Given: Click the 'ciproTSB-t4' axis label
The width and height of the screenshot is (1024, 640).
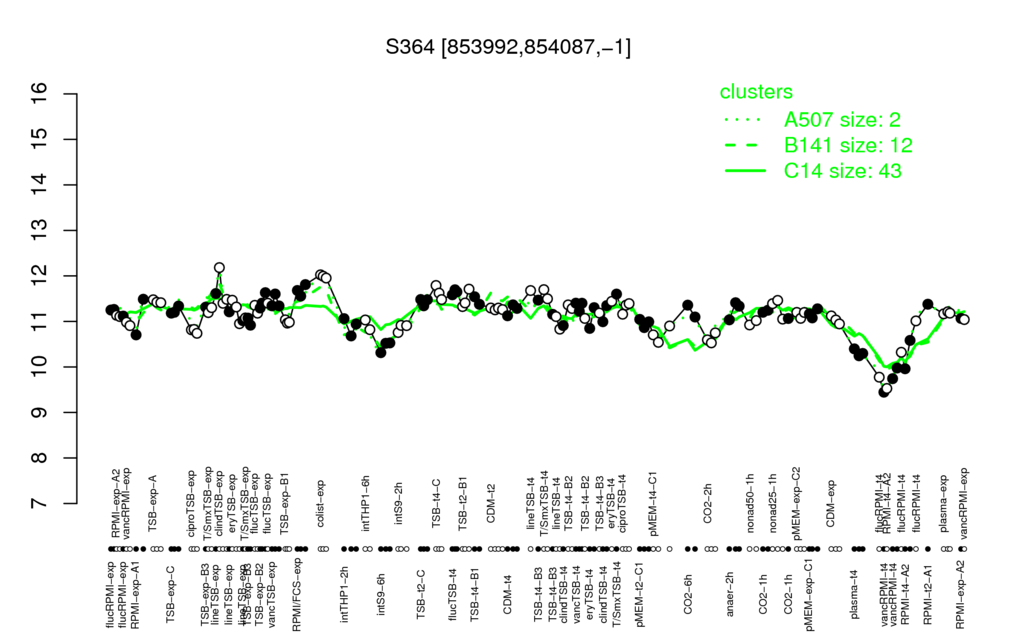Looking at the screenshot, I should [x=622, y=502].
